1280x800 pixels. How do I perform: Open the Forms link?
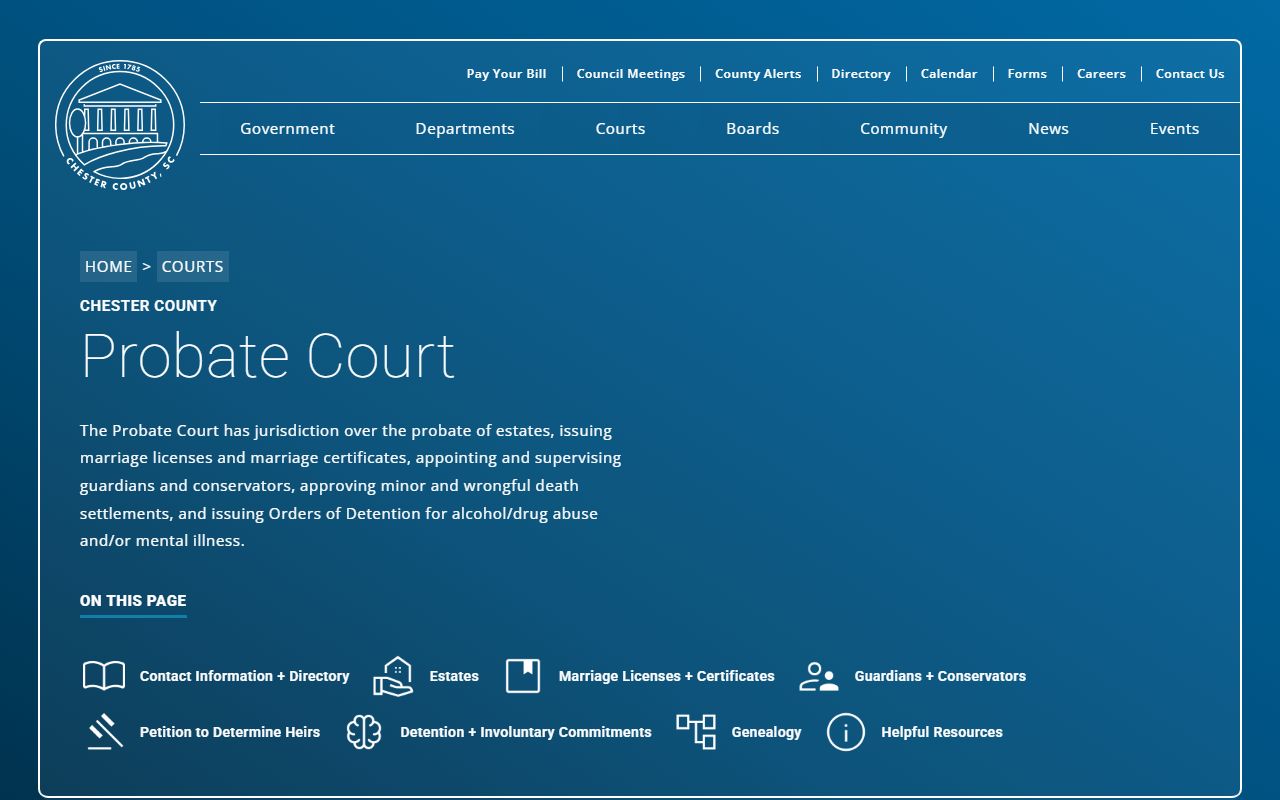(x=1027, y=74)
